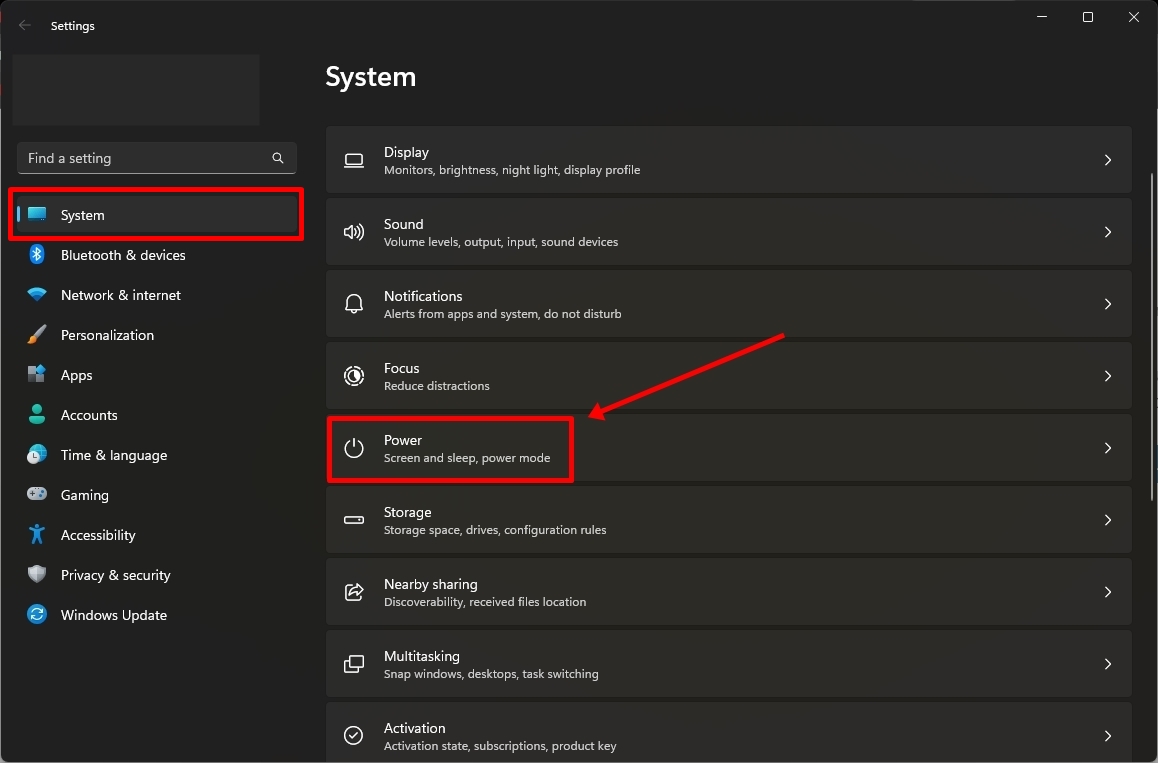
Task: Select System in the sidebar
Action: click(157, 214)
